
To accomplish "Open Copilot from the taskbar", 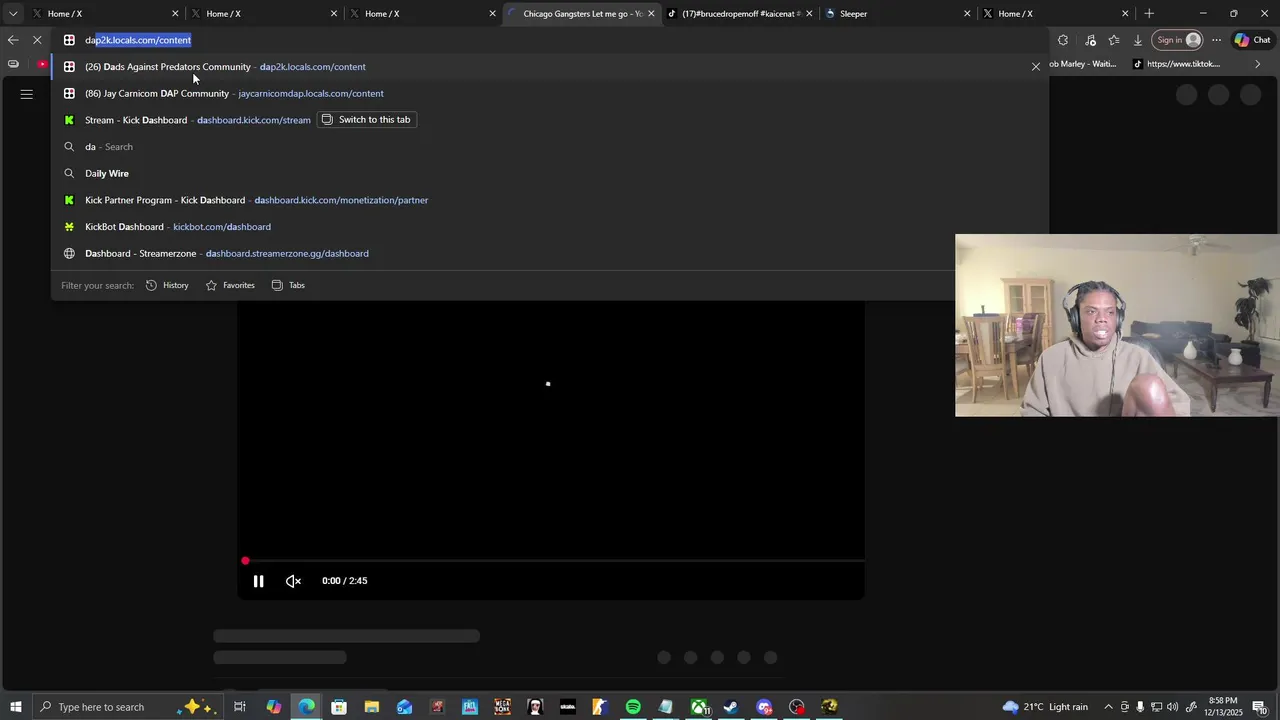I will tap(273, 707).
